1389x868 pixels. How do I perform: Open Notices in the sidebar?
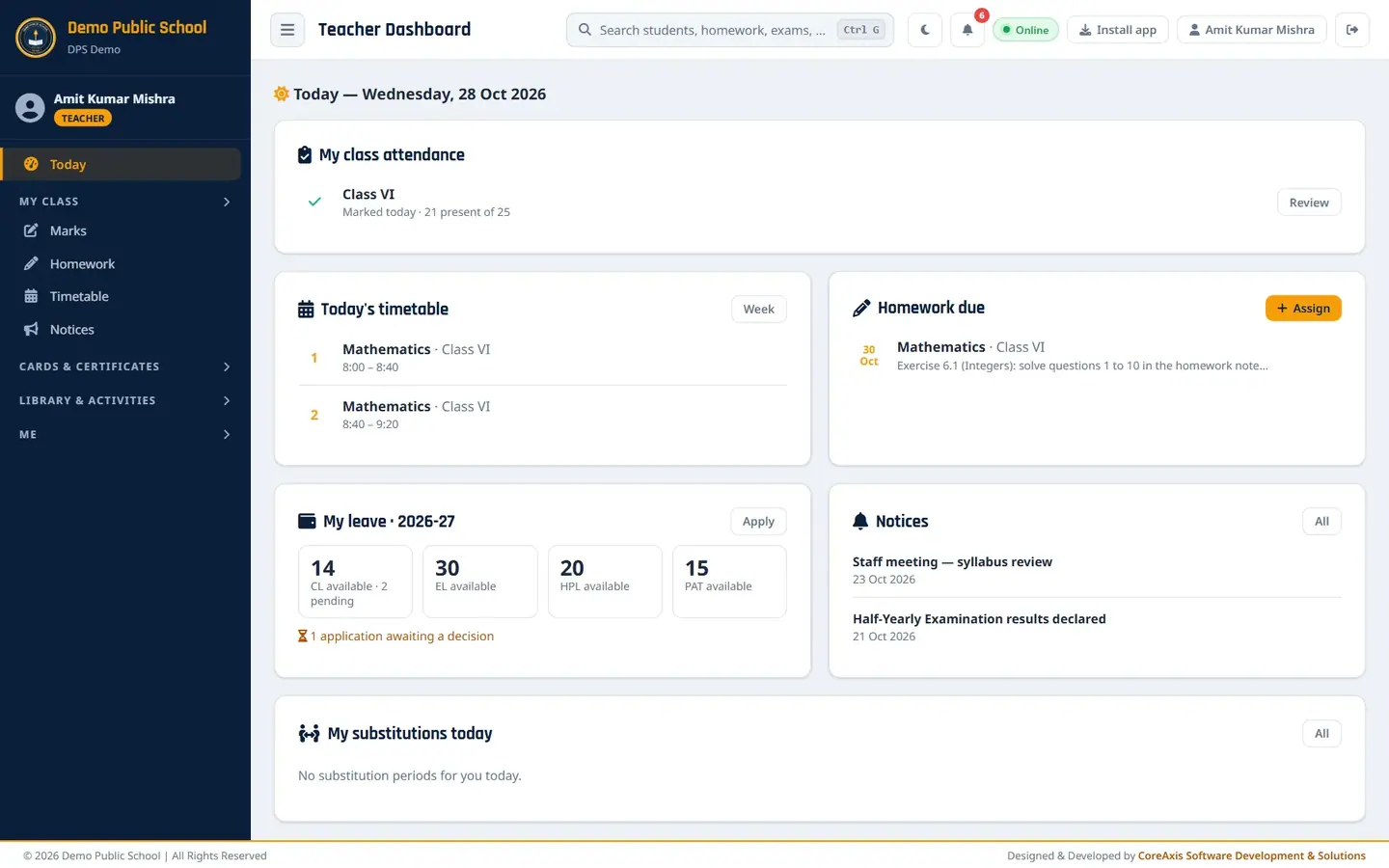tap(121, 329)
